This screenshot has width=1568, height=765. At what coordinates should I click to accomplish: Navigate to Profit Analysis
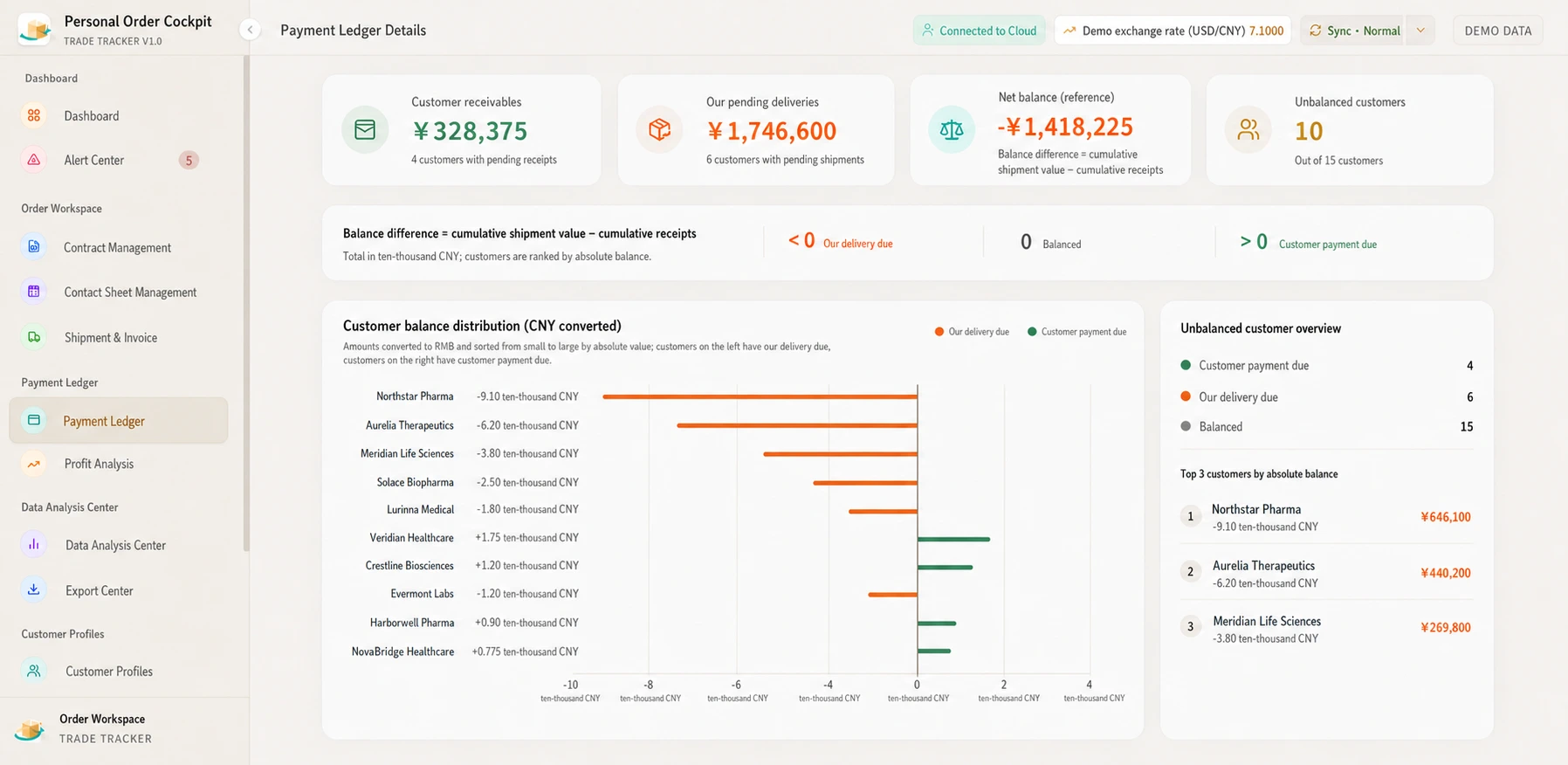[x=100, y=464]
